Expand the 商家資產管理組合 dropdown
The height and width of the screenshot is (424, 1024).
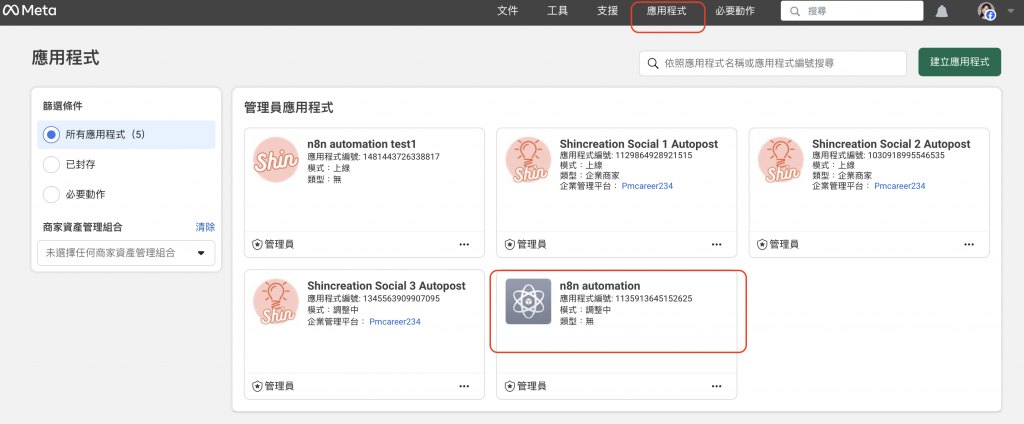tap(126, 253)
